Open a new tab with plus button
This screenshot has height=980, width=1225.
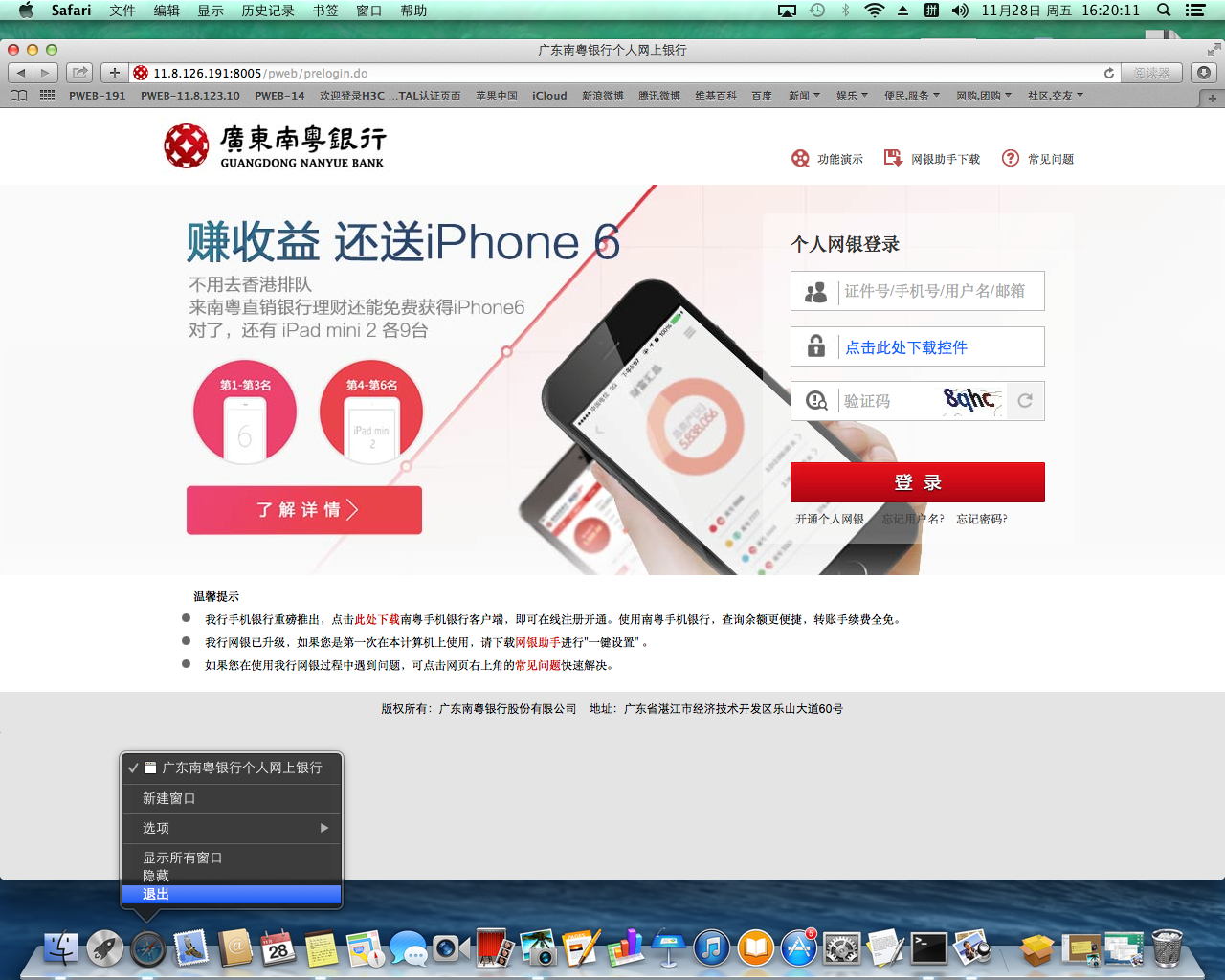tap(1212, 98)
